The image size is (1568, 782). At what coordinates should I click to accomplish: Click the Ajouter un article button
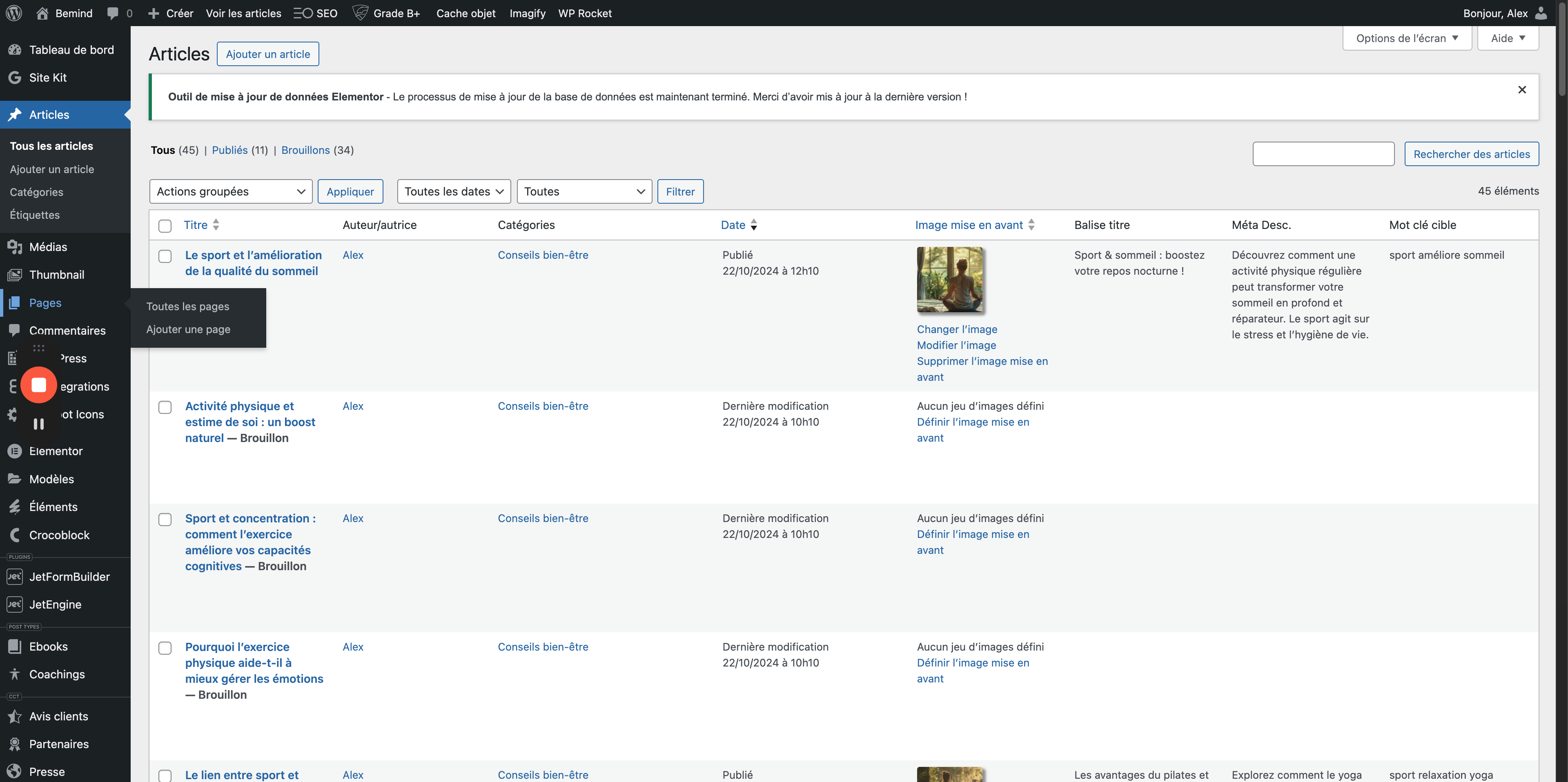tap(268, 53)
